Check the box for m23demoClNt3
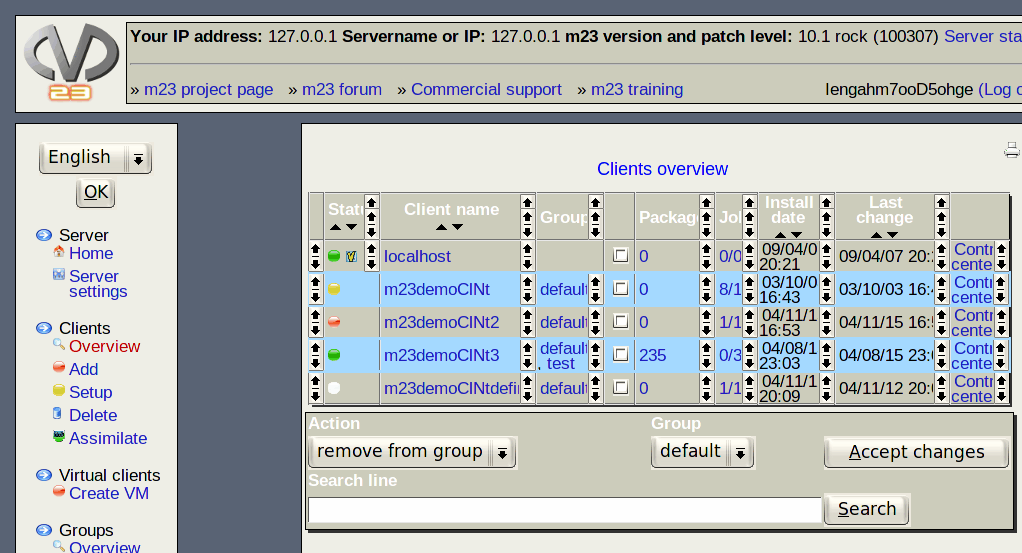This screenshot has width=1022, height=553. (621, 355)
